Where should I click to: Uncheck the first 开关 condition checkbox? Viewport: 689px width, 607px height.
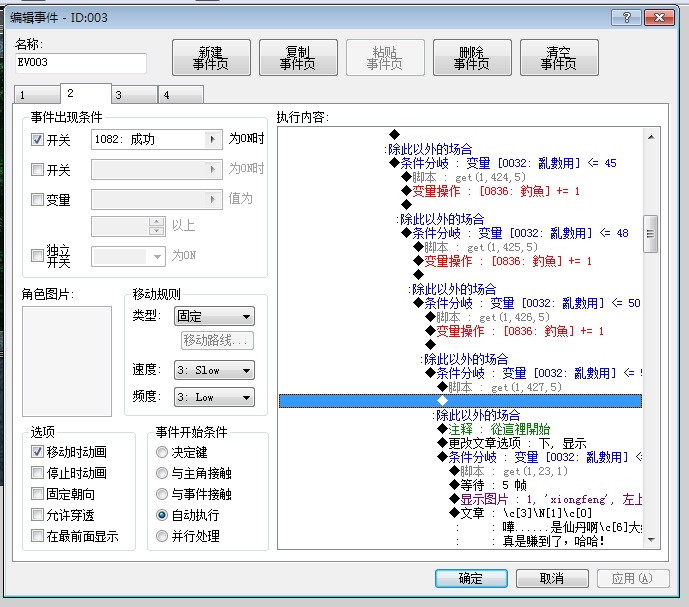click(37, 140)
